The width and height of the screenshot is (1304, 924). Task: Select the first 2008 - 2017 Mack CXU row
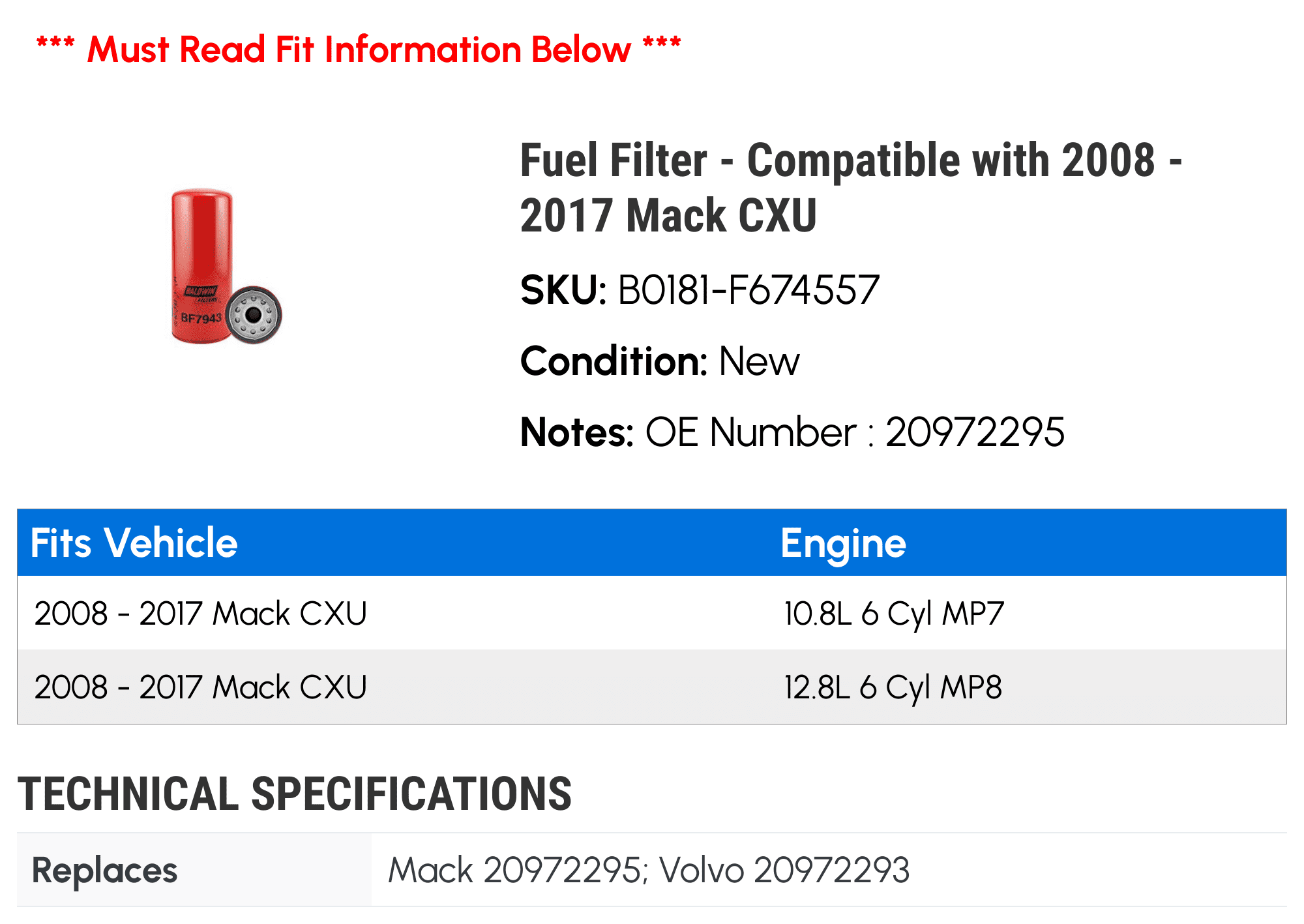[201, 614]
